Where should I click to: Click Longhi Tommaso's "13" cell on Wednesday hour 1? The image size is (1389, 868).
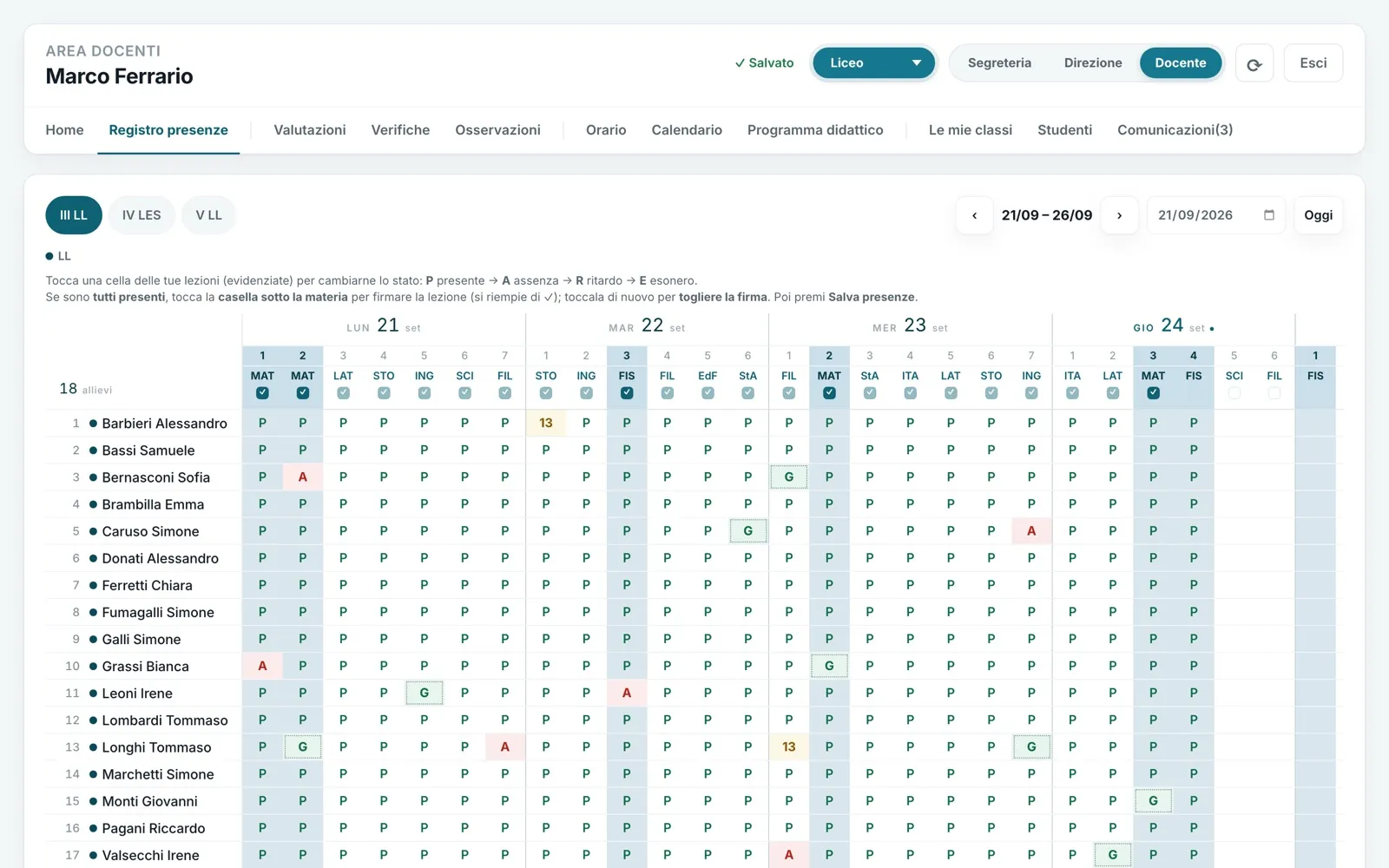[x=789, y=746]
